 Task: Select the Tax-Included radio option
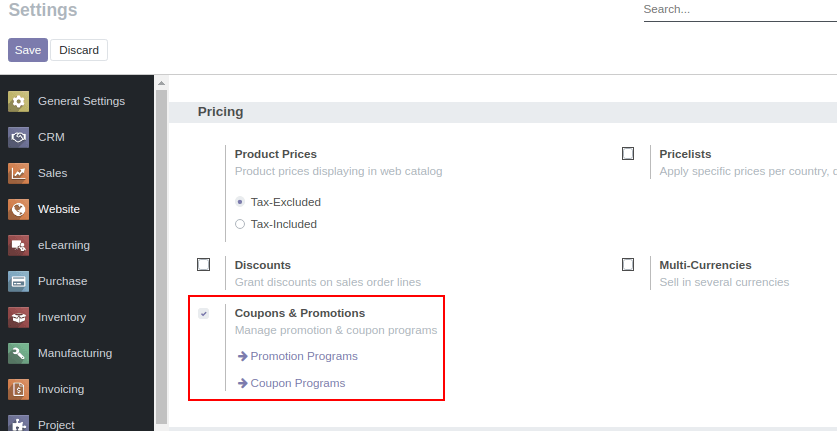(240, 224)
